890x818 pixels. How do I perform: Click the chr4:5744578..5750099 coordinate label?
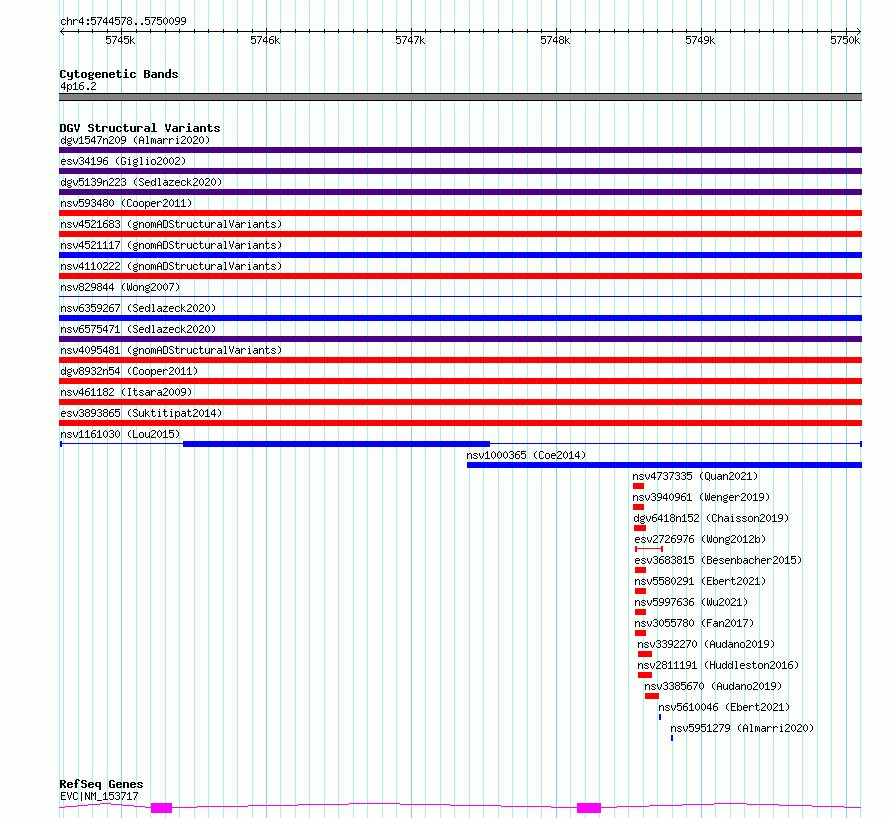click(x=123, y=21)
